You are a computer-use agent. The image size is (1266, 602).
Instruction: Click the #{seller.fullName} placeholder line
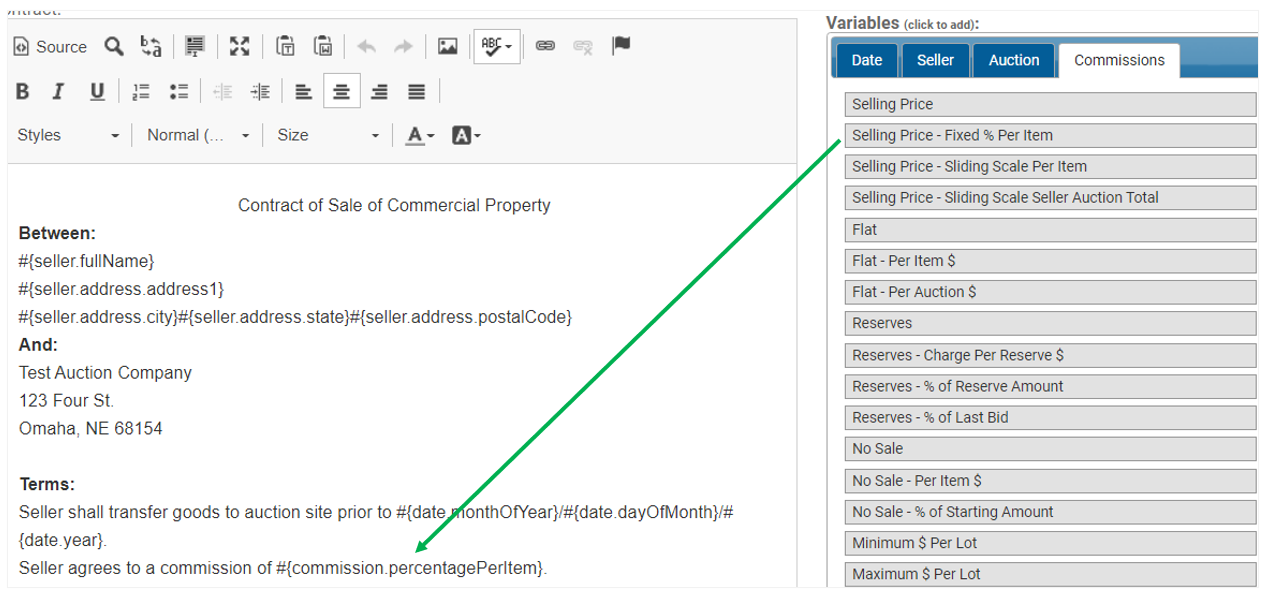pyautogui.click(x=87, y=261)
